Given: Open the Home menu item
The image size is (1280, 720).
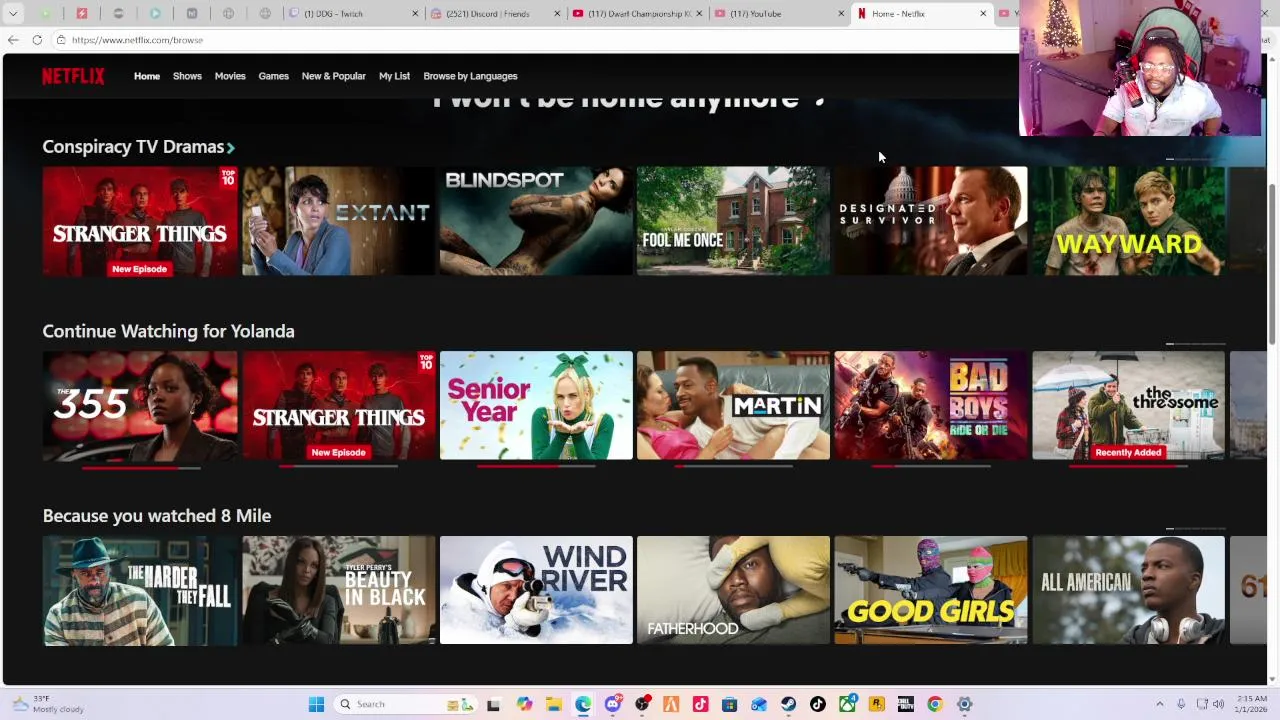Looking at the screenshot, I should coord(147,76).
